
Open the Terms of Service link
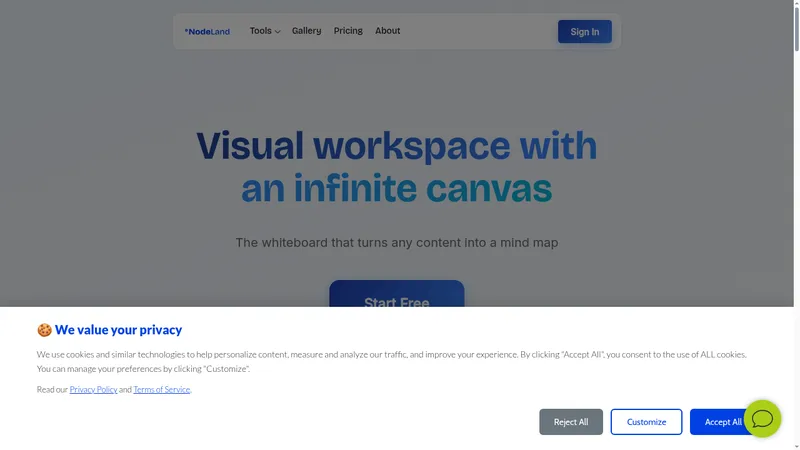pyautogui.click(x=162, y=389)
